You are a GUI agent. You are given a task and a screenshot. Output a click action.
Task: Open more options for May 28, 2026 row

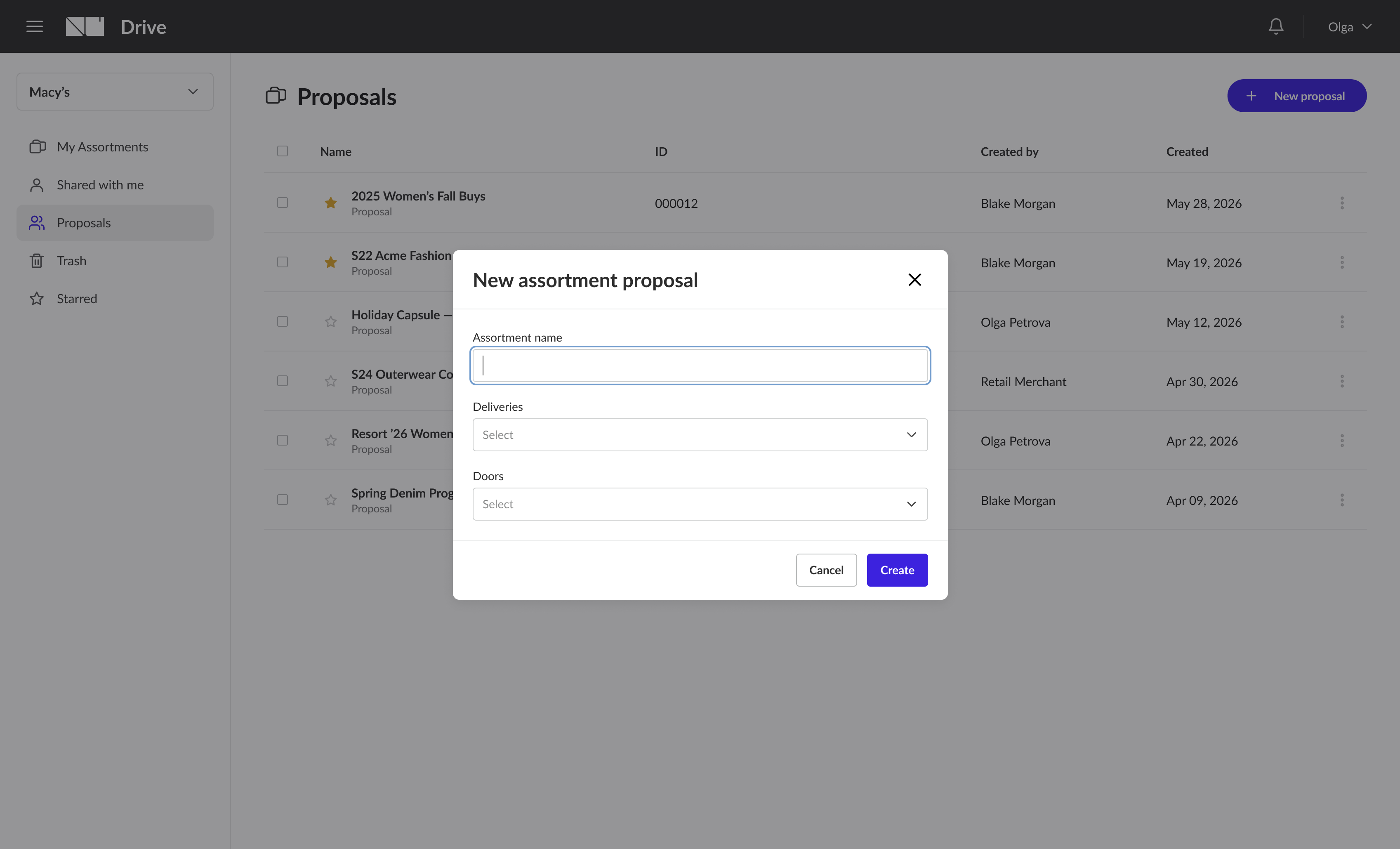(x=1342, y=203)
